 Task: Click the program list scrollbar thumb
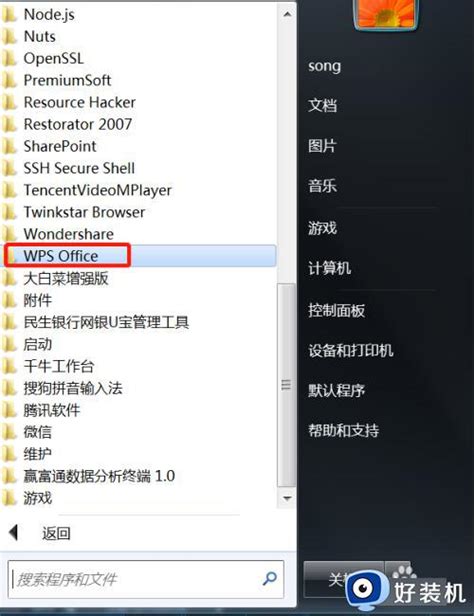click(x=287, y=385)
